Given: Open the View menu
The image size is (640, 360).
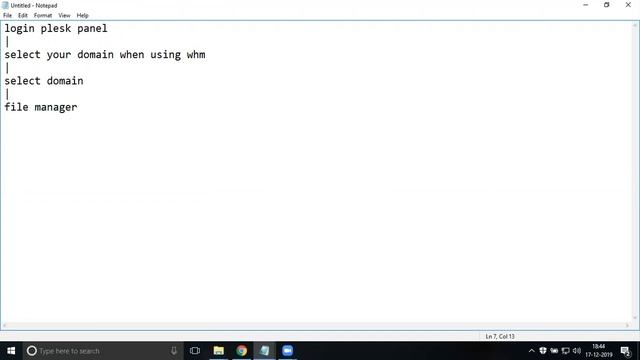Looking at the screenshot, I should (x=64, y=16).
